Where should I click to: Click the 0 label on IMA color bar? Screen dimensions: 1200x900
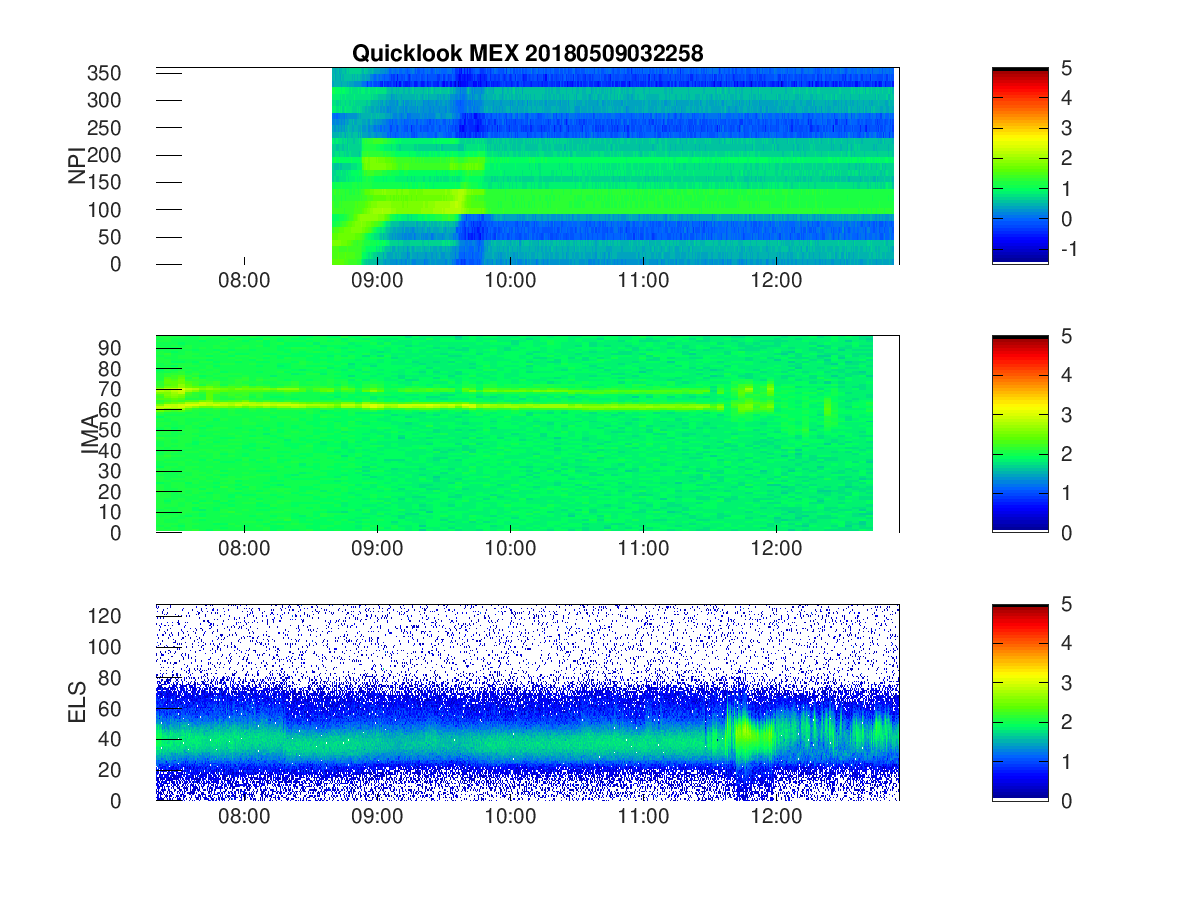1066,532
